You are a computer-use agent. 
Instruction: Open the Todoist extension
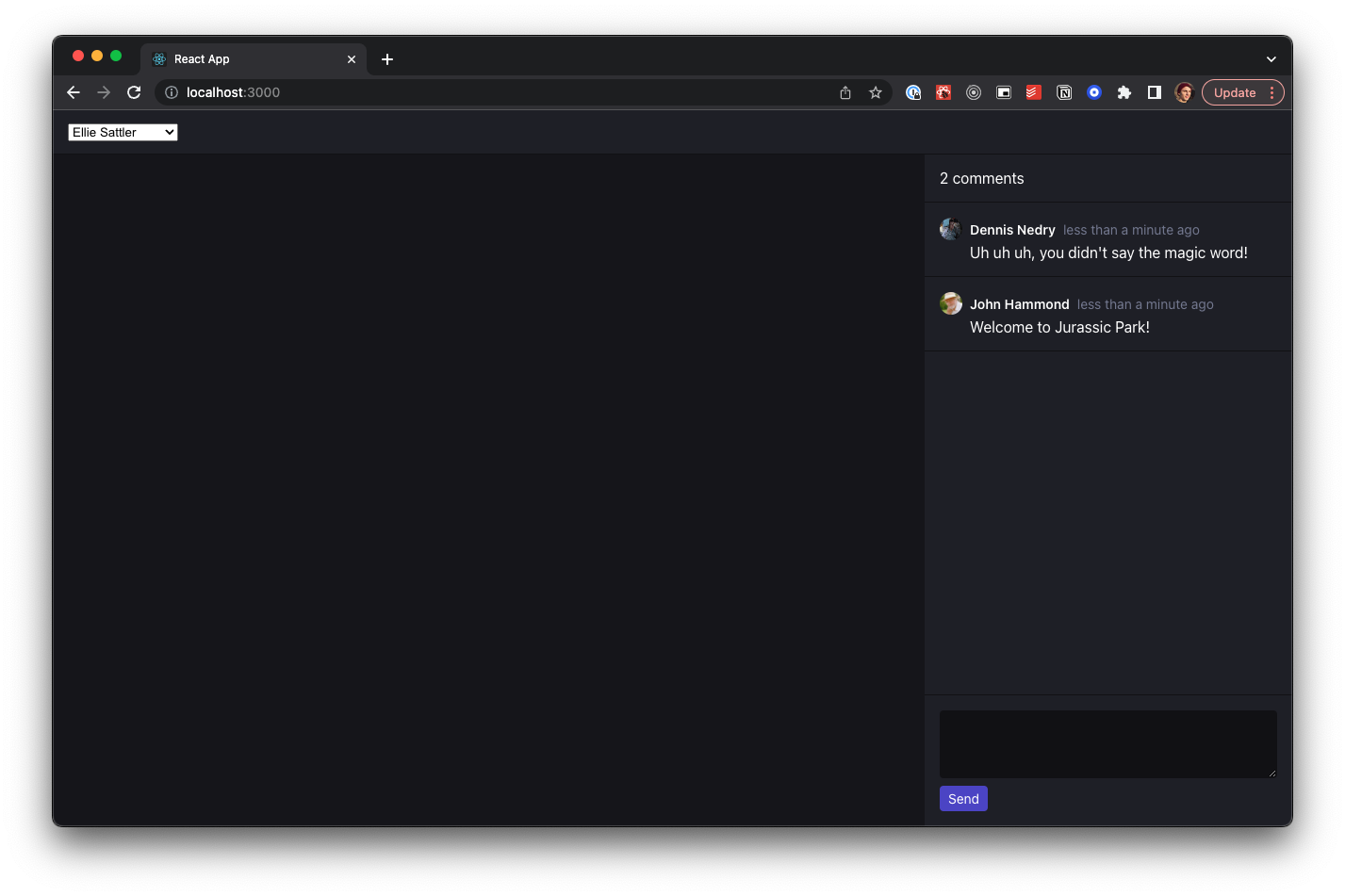pyautogui.click(x=1034, y=92)
